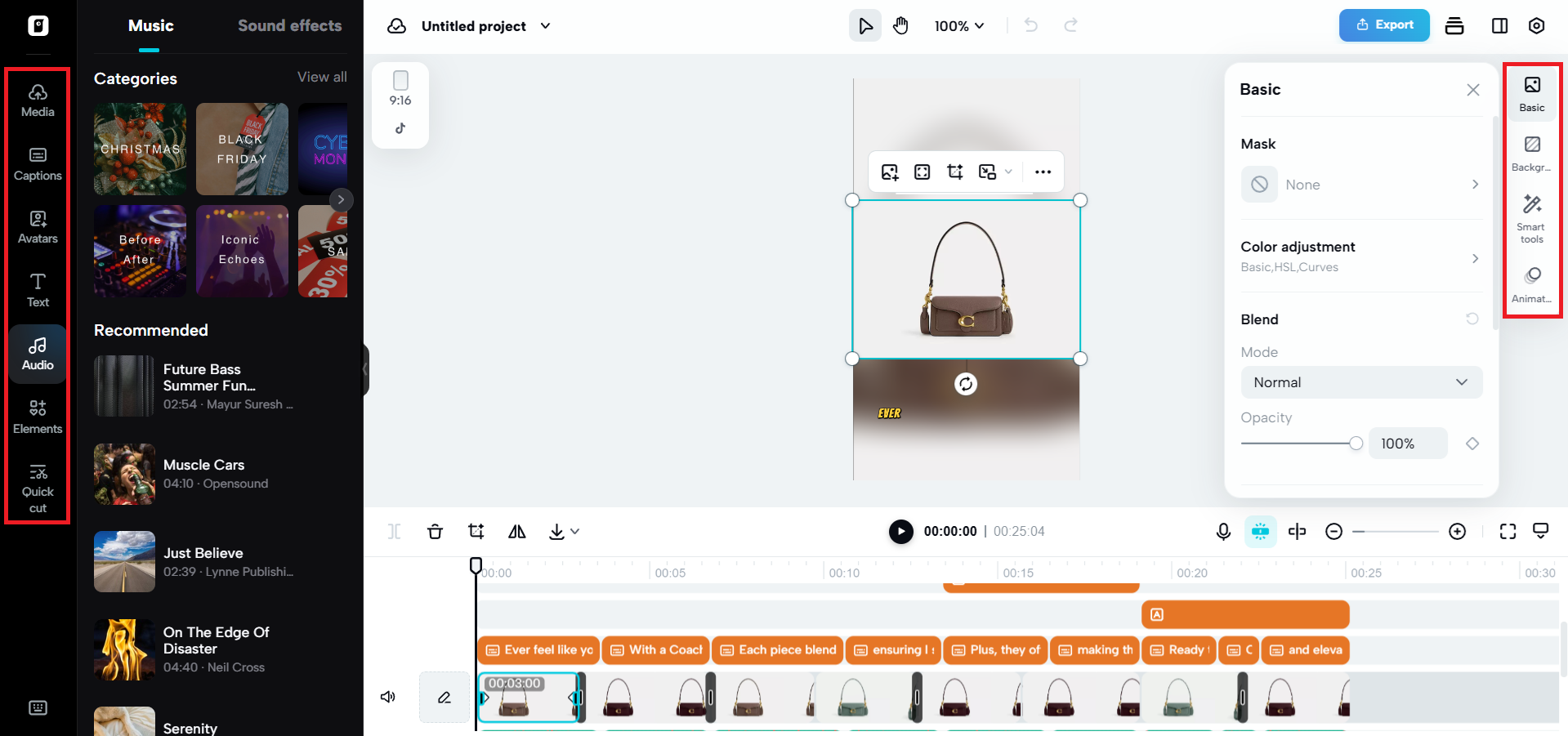The height and width of the screenshot is (736, 1568).
Task: Play the timeline preview
Action: 900,532
